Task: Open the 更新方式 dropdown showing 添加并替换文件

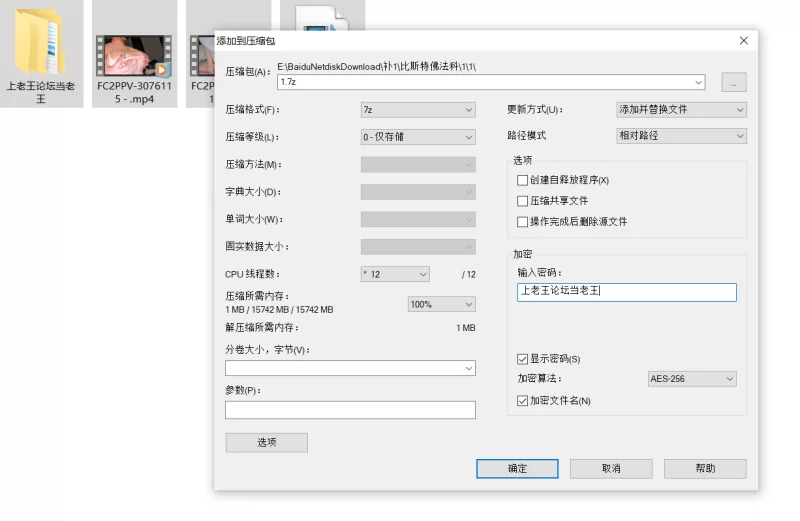Action: point(681,110)
